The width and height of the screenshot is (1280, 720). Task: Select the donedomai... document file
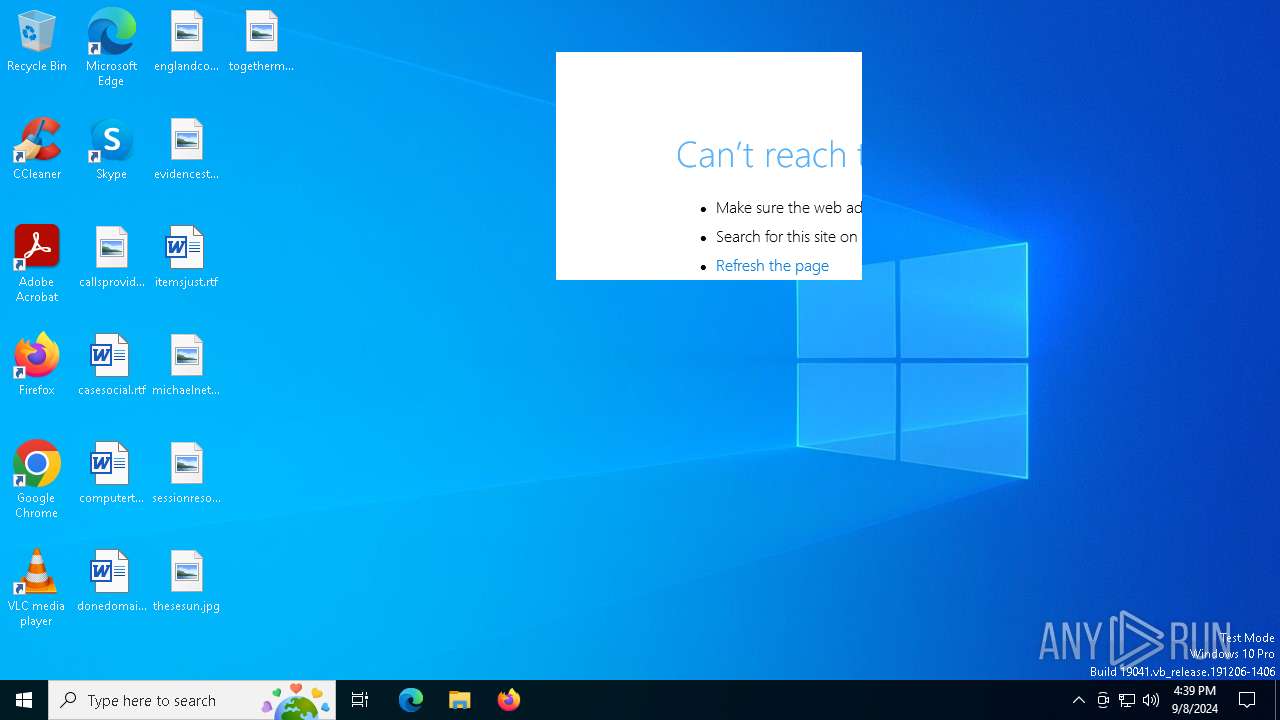pyautogui.click(x=111, y=582)
